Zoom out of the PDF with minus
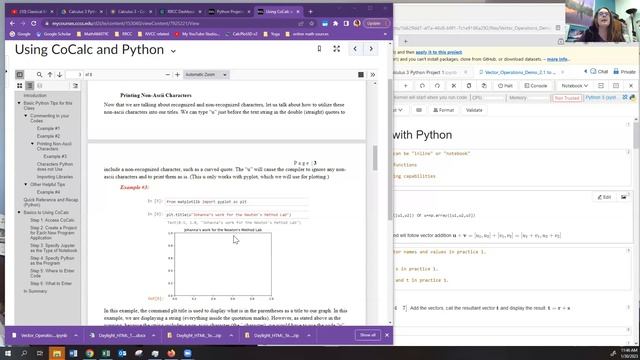The image size is (640, 360). pyautogui.click(x=167, y=75)
